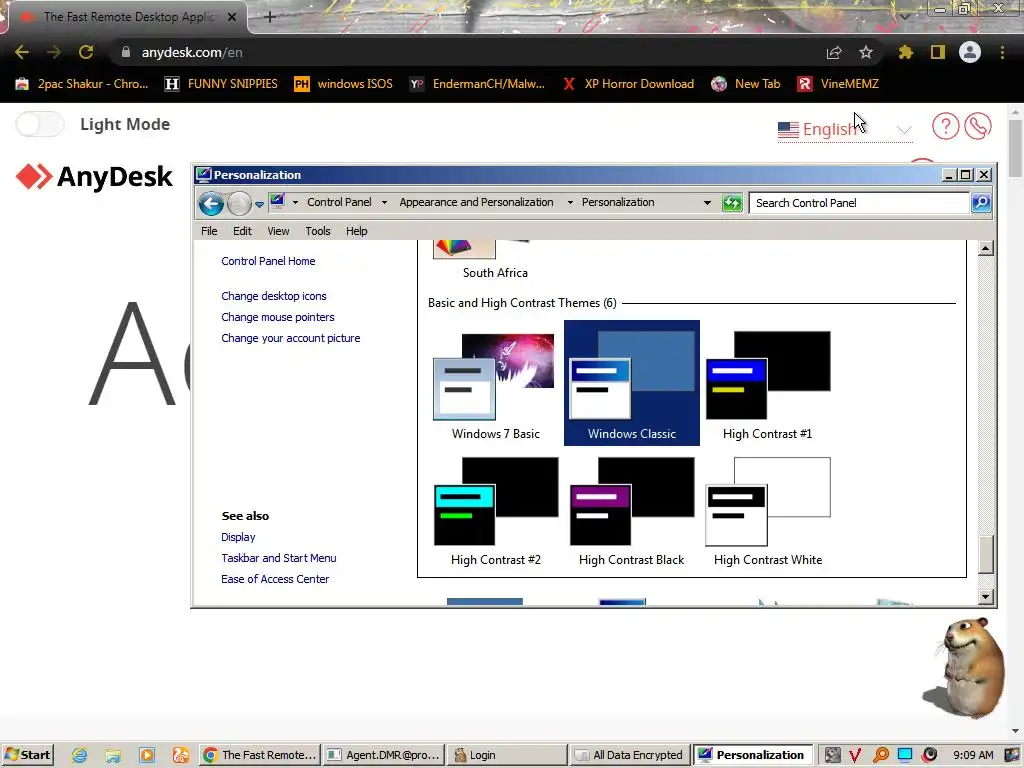Open the Display link
The width and height of the screenshot is (1024, 768).
[x=238, y=537]
